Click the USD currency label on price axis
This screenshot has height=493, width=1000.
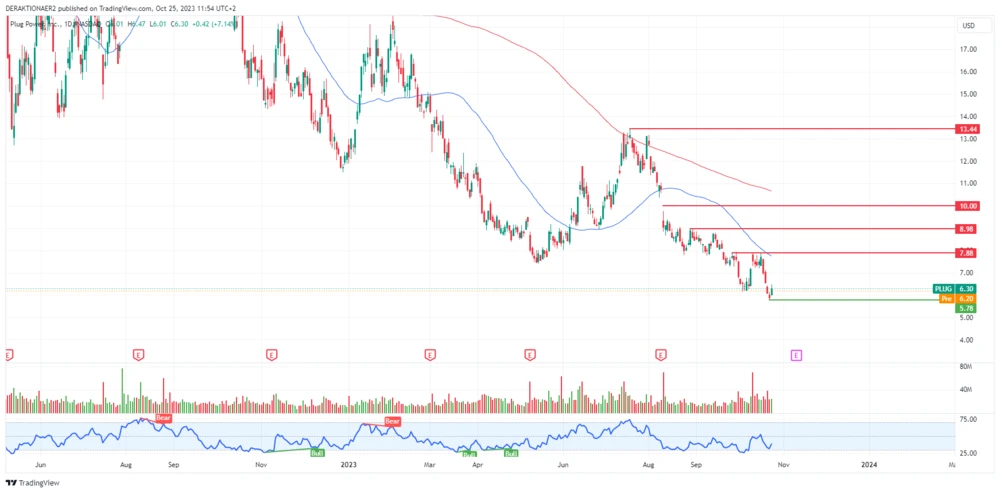[x=967, y=25]
